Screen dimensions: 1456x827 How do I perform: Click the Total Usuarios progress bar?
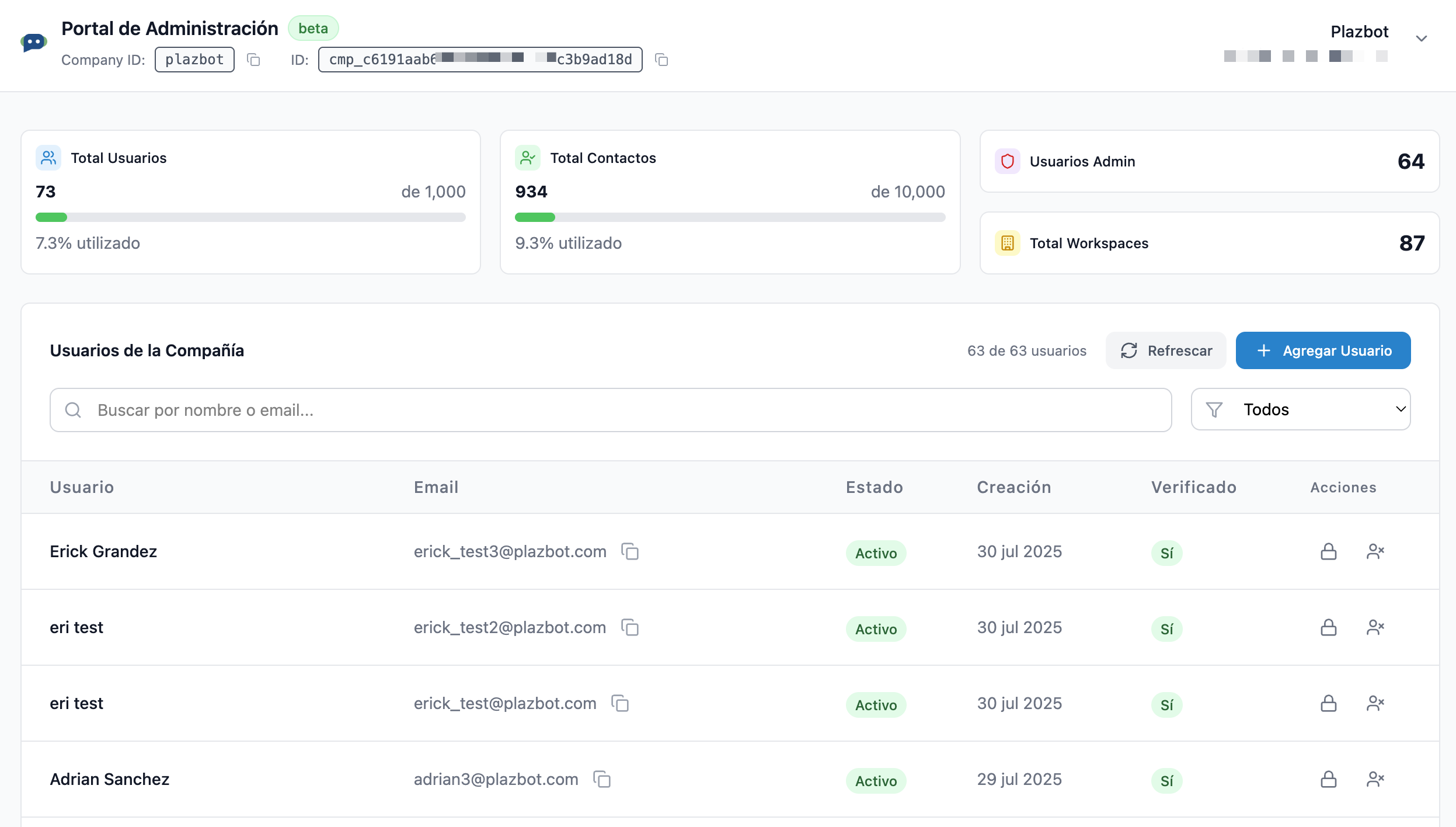coord(250,217)
